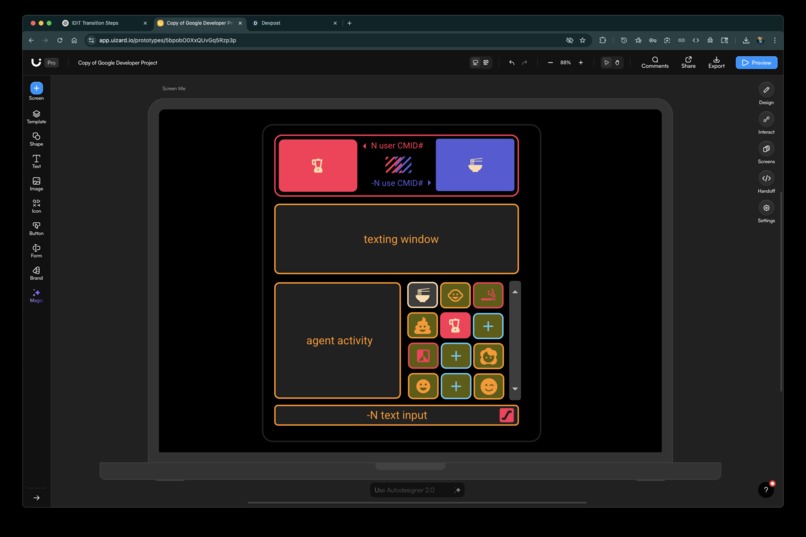Switch to the IDIT Transition Steps tab
Screen dimensions: 806x537
pos(104,23)
